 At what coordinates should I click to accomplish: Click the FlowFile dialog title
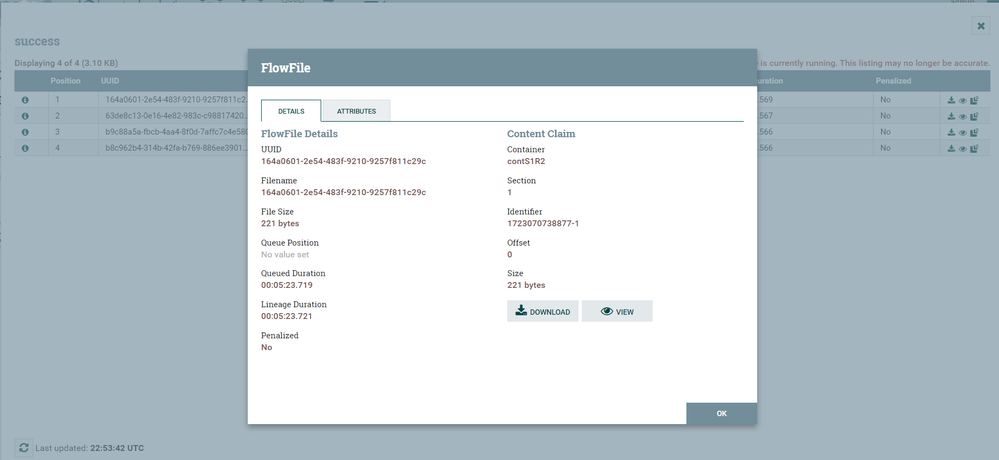point(285,68)
